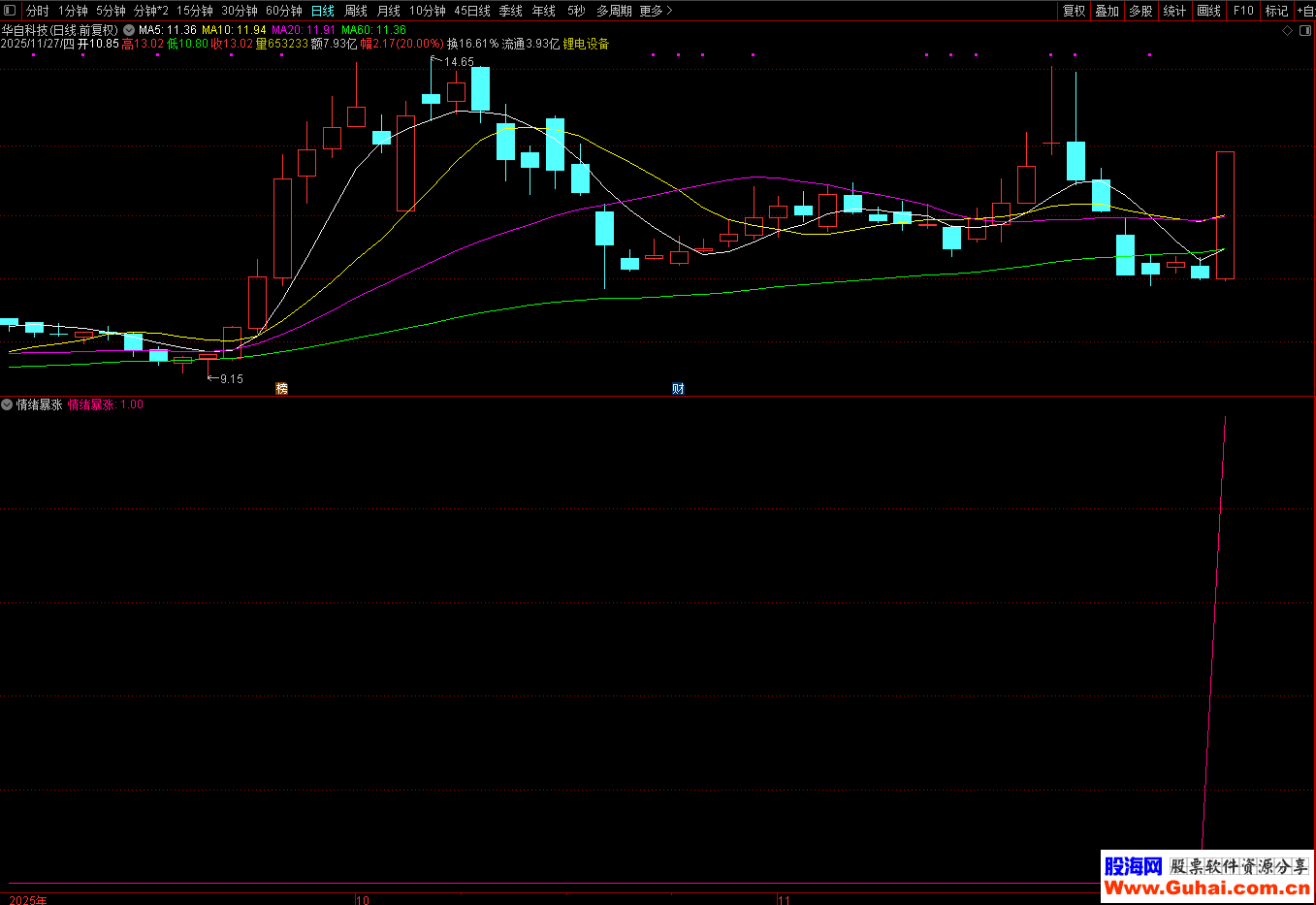Open the 画线 drawing tool
This screenshot has width=1316, height=905.
[x=1208, y=11]
